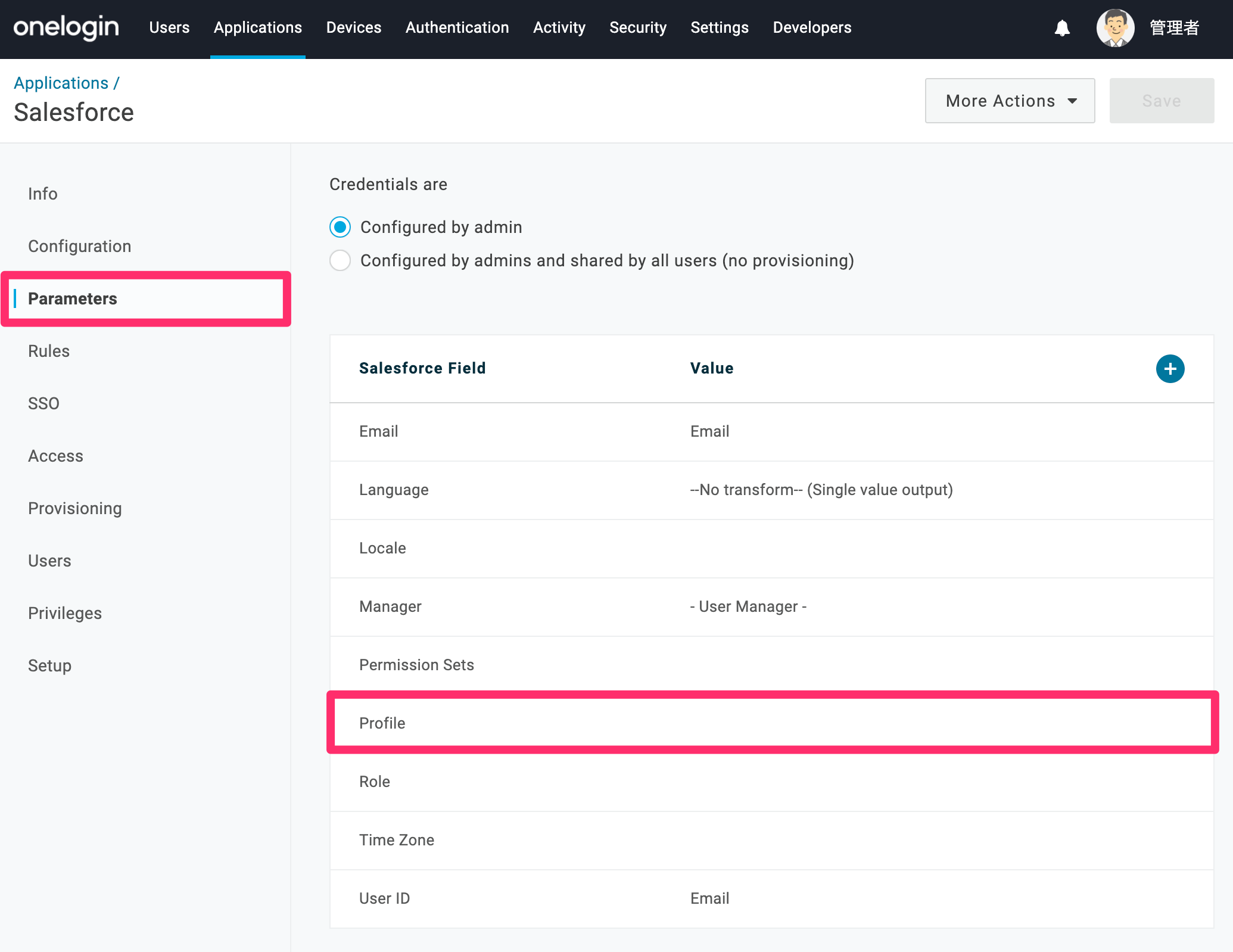Click the Salesforce Field column header

point(422,368)
